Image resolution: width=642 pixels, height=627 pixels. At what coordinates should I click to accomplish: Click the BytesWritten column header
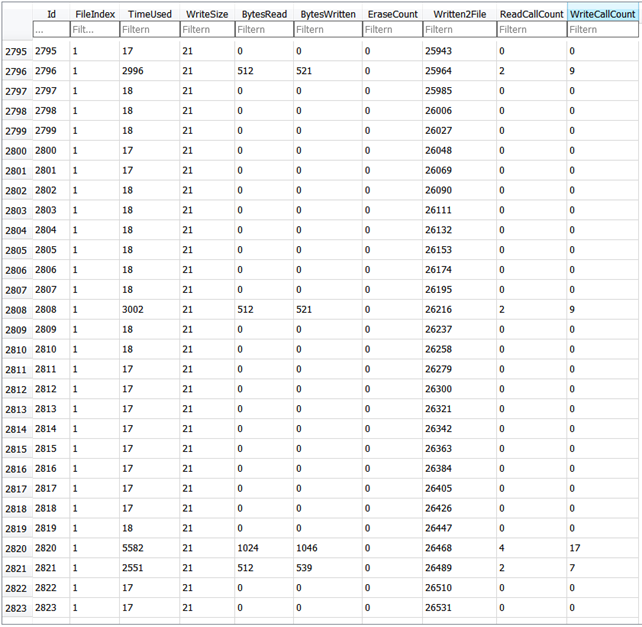(x=328, y=14)
